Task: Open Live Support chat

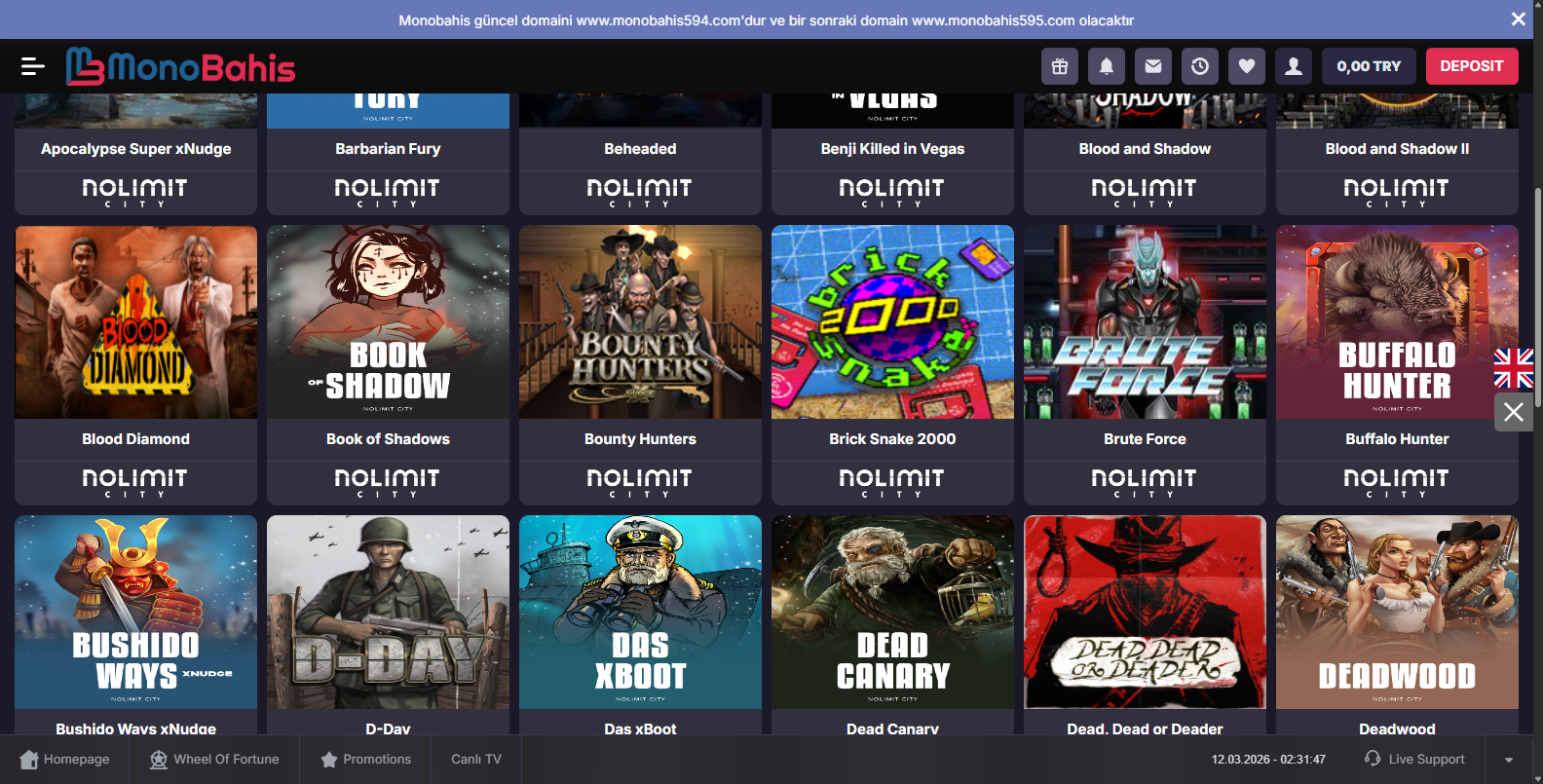Action: [1414, 760]
